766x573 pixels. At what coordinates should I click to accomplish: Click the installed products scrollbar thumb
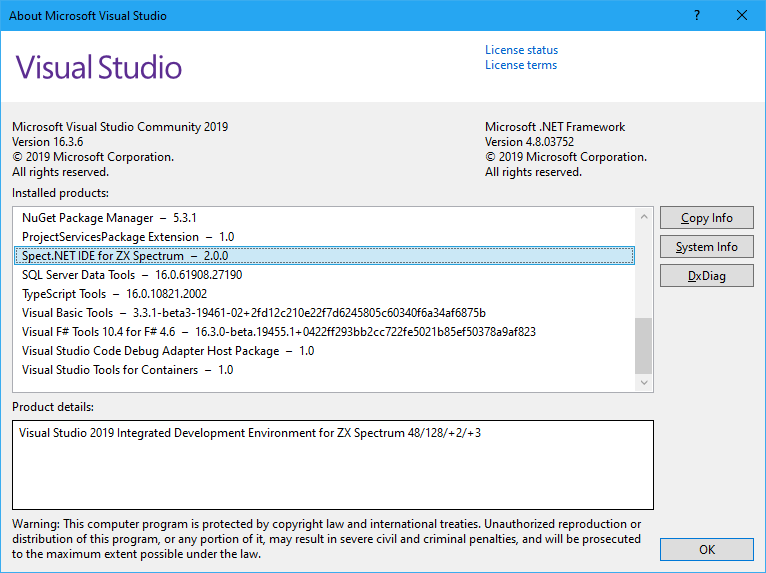[644, 345]
